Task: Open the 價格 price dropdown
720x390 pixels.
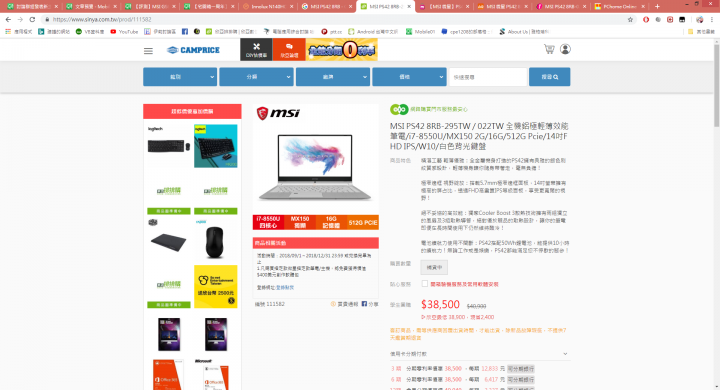Action: 409,77
